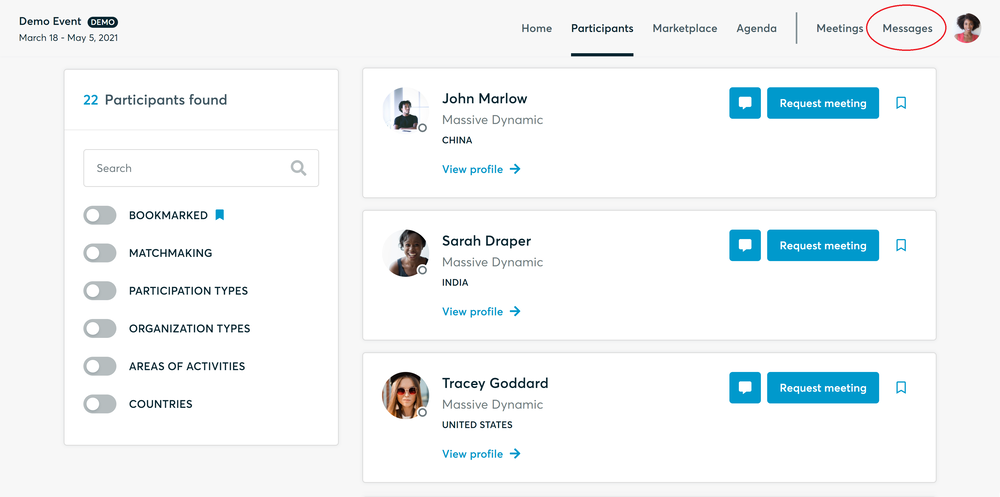Open the Messages tab
Screen dimensions: 1000x497
pyautogui.click(x=907, y=29)
